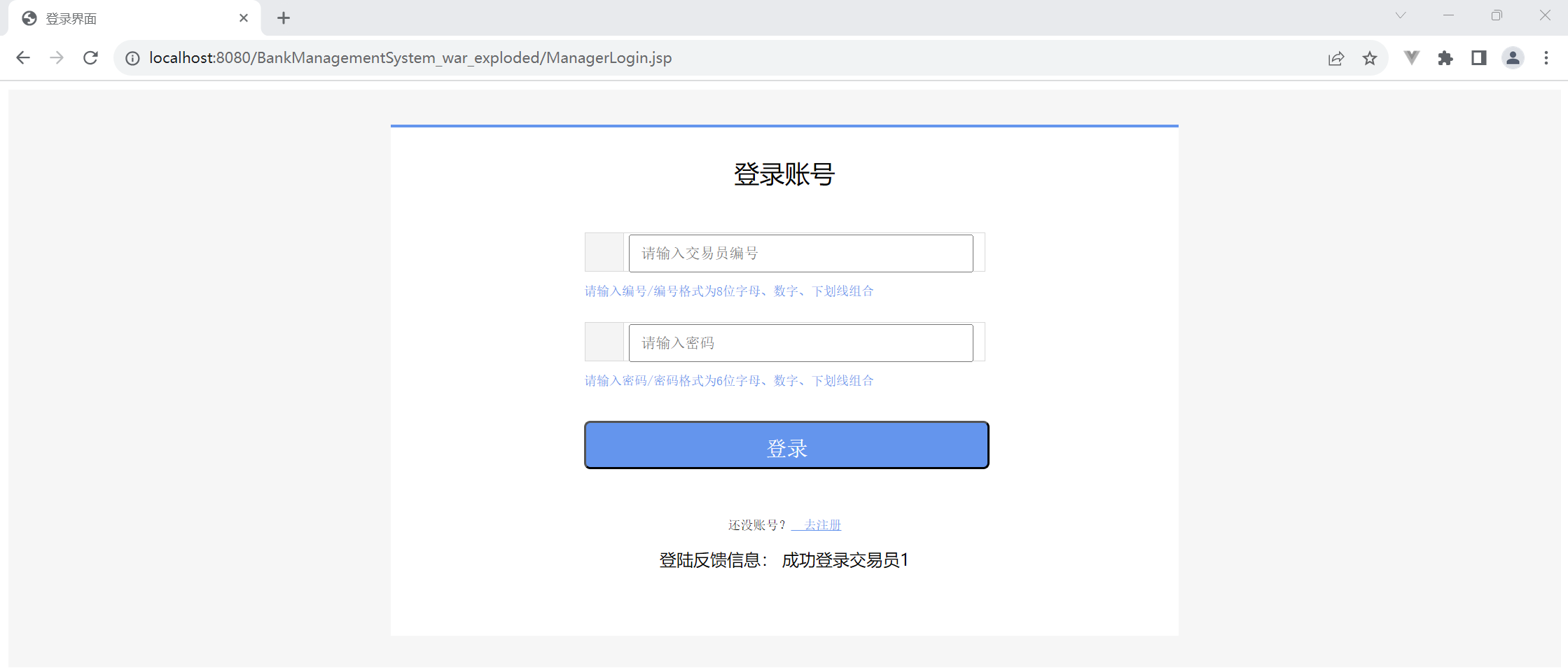Reload the login page

(90, 58)
